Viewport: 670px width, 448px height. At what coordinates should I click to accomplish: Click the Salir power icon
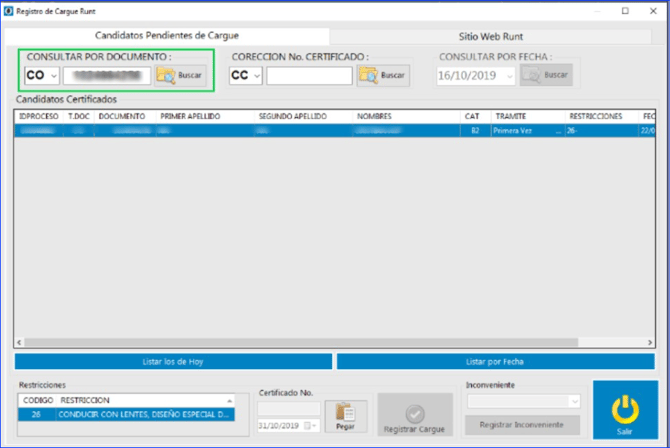tap(625, 409)
